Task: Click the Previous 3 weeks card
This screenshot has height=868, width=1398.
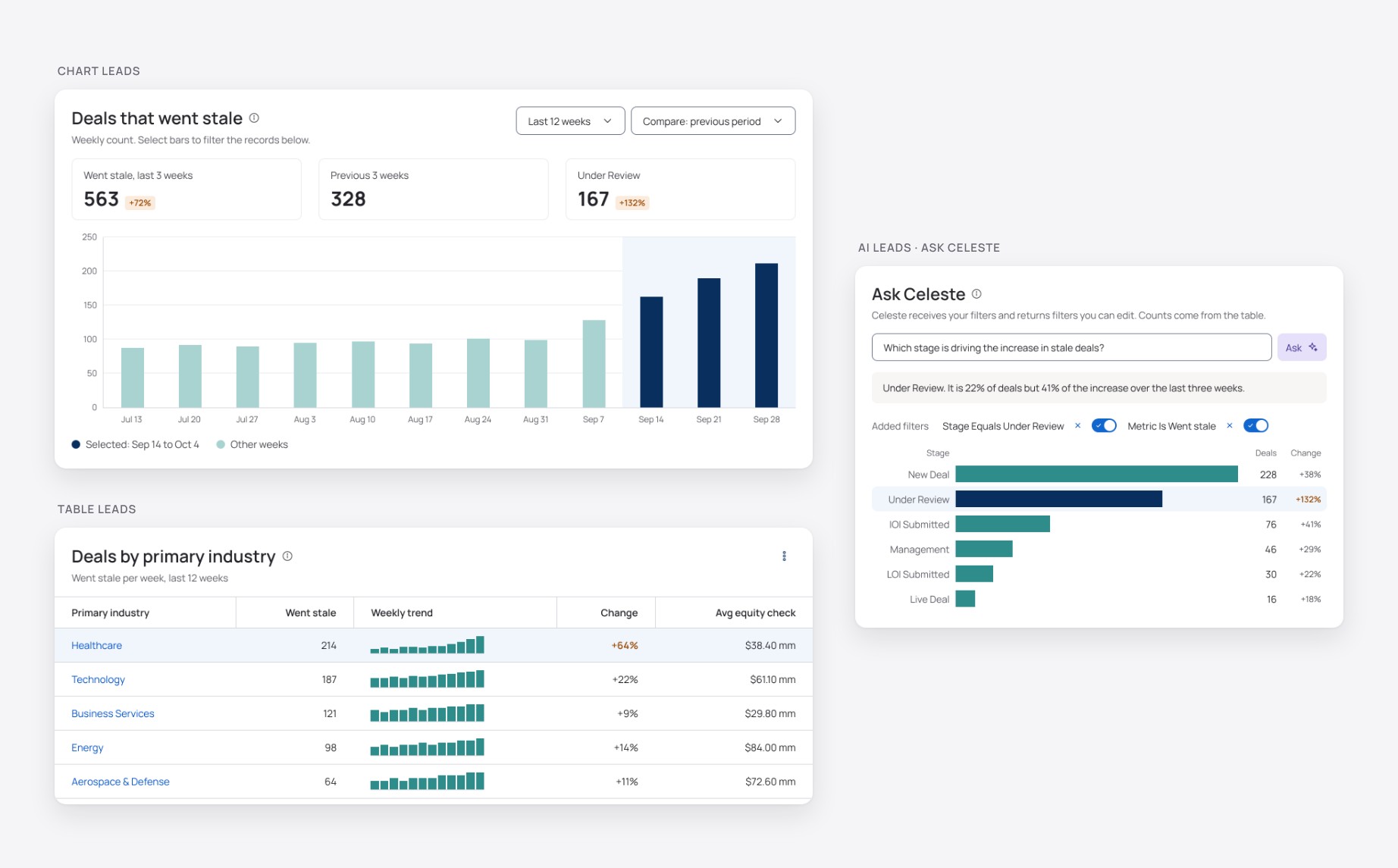Action: coord(434,190)
